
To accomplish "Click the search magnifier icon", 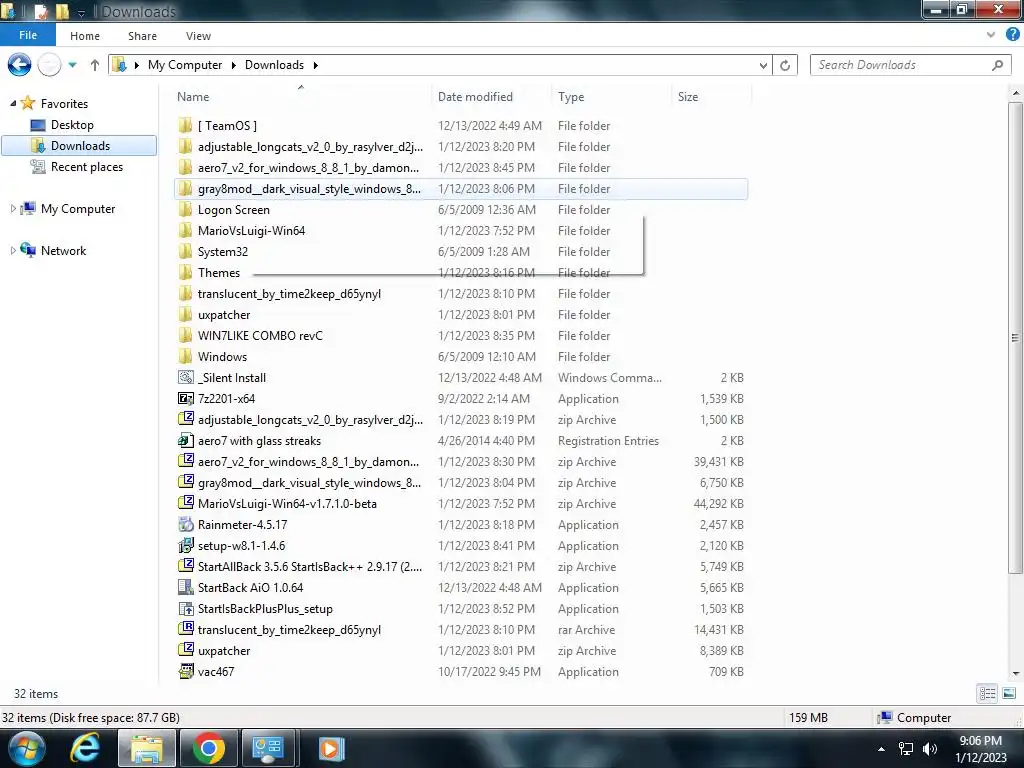I will click(x=997, y=65).
